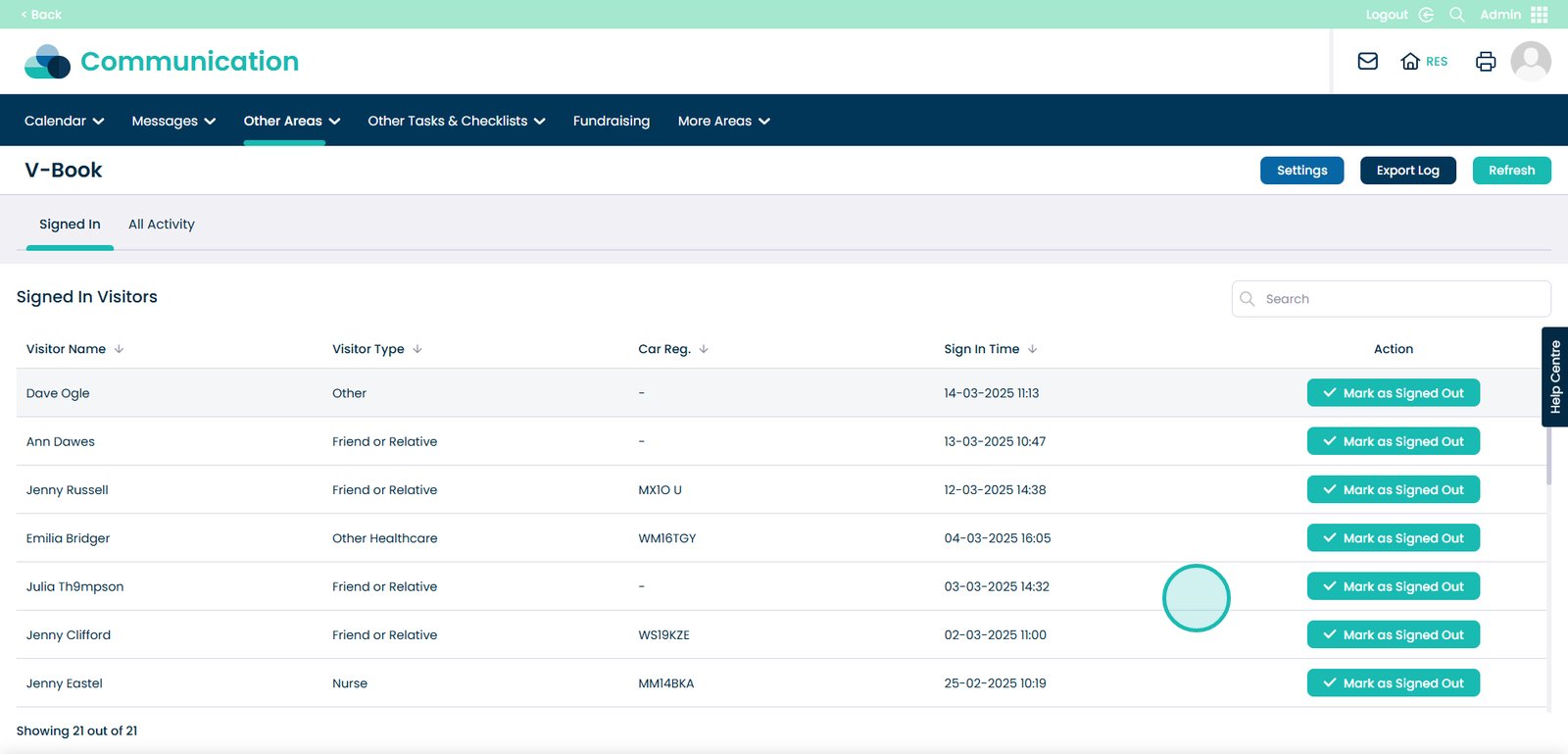Switch to the All Activity tab
Viewport: 1568px width, 754px height.
click(x=162, y=225)
